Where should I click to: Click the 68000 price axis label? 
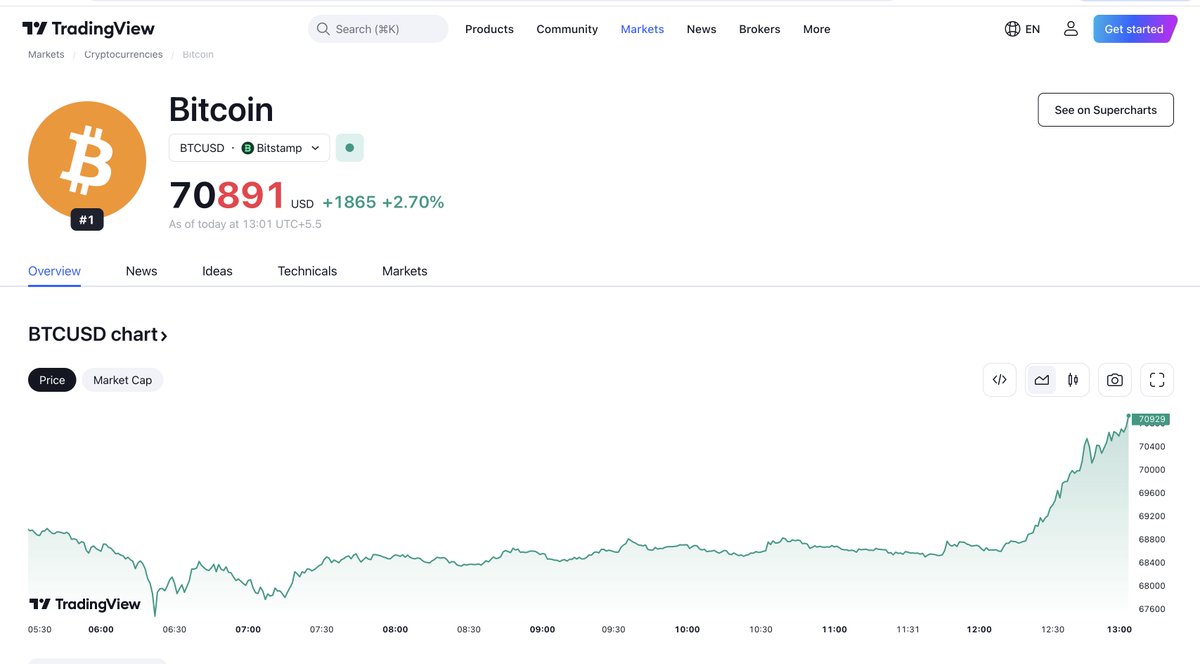[x=1152, y=586]
